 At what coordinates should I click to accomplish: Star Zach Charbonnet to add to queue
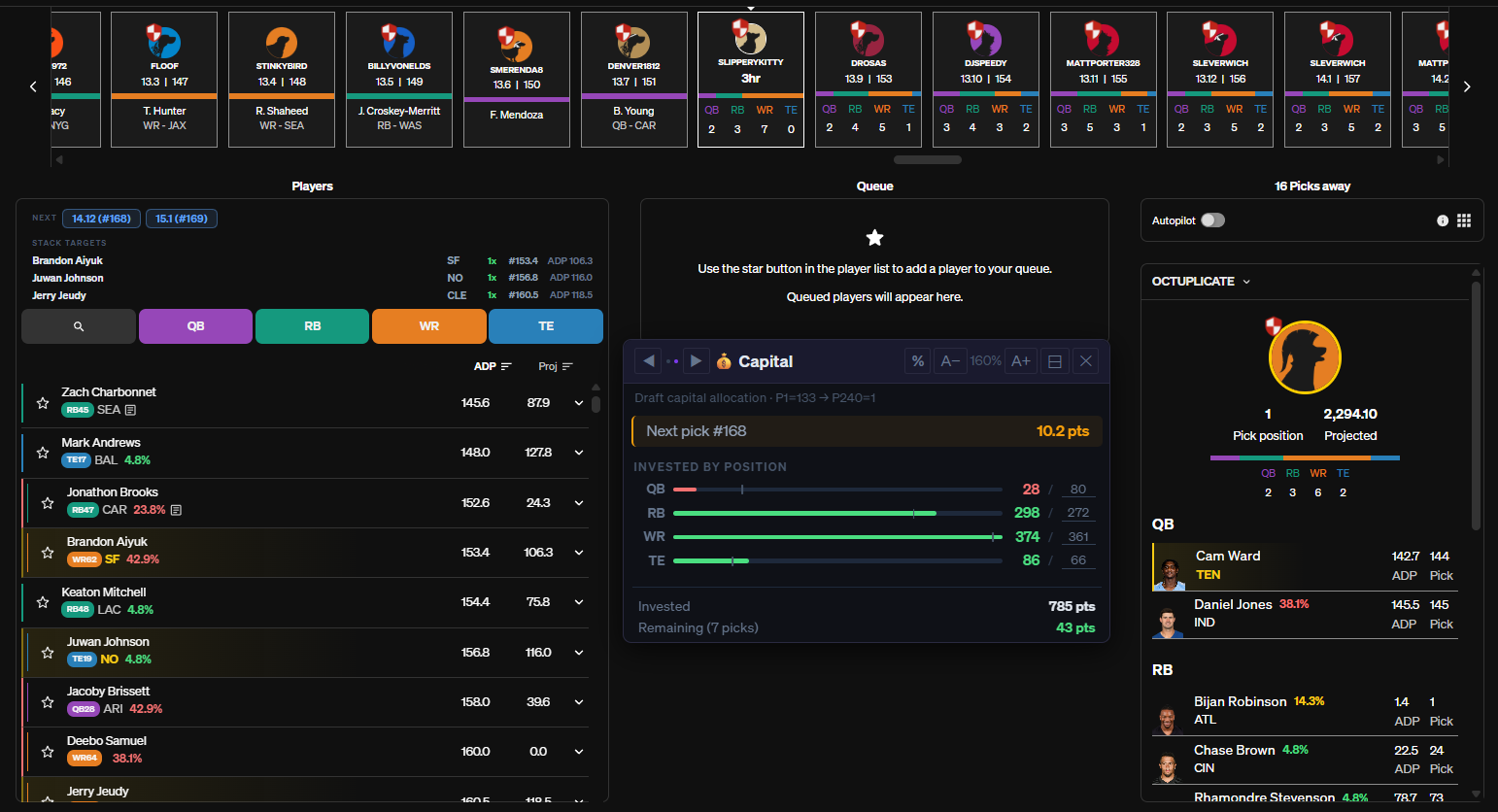pyautogui.click(x=43, y=402)
